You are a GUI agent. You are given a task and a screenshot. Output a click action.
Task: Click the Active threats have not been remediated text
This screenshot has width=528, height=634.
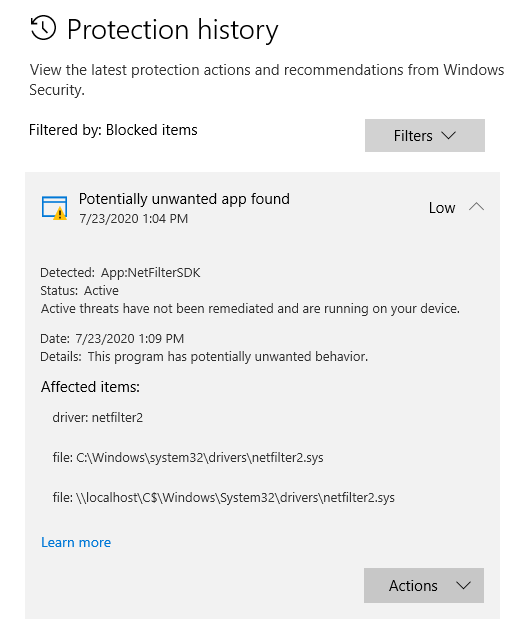(250, 309)
